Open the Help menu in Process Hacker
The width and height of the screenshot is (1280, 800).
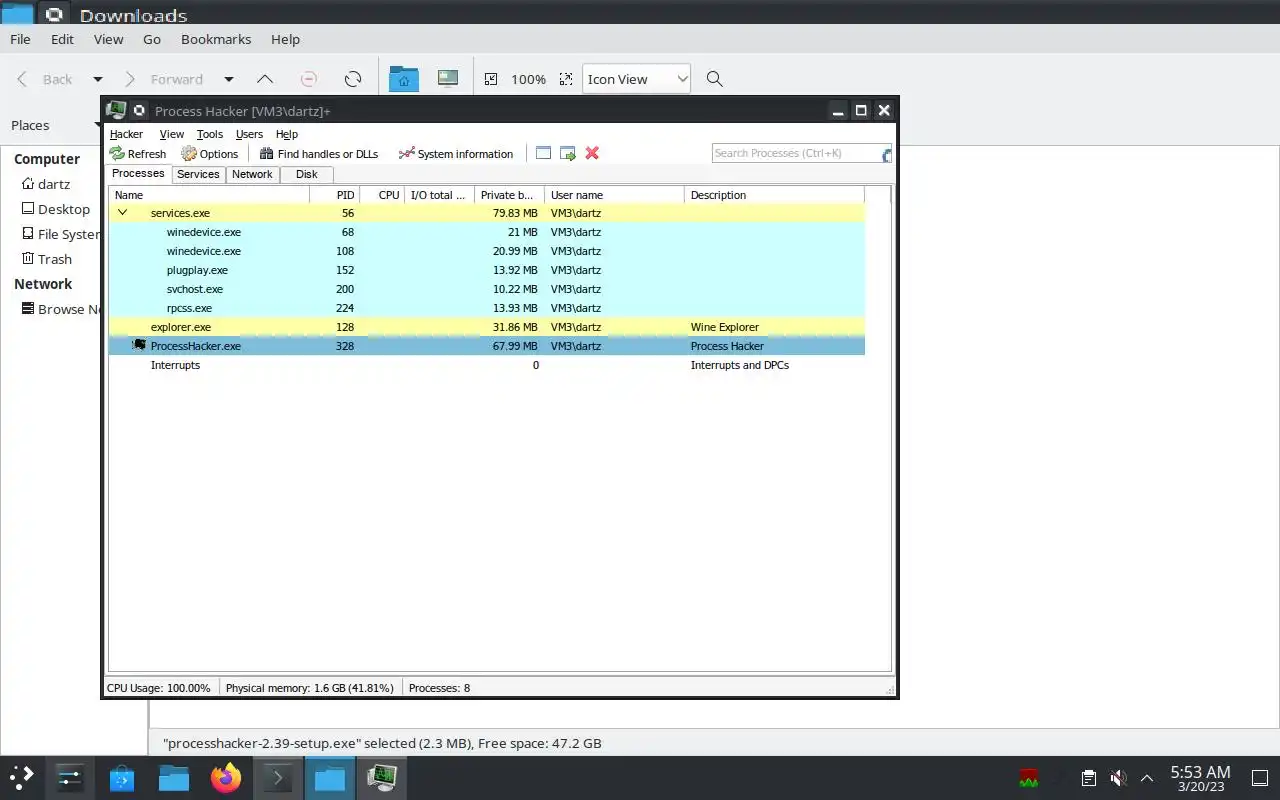(x=287, y=134)
